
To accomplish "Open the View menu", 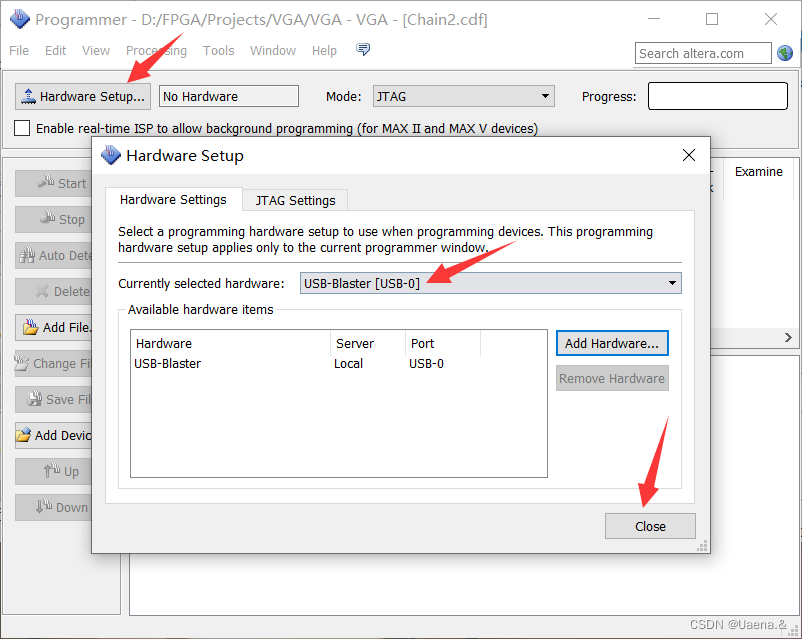I will [96, 51].
